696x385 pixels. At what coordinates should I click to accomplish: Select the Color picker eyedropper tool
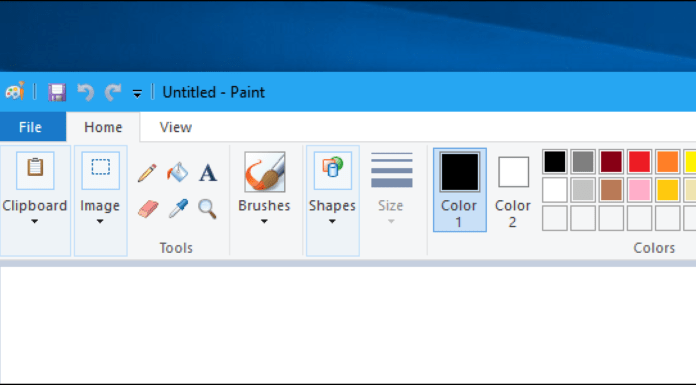pos(178,208)
